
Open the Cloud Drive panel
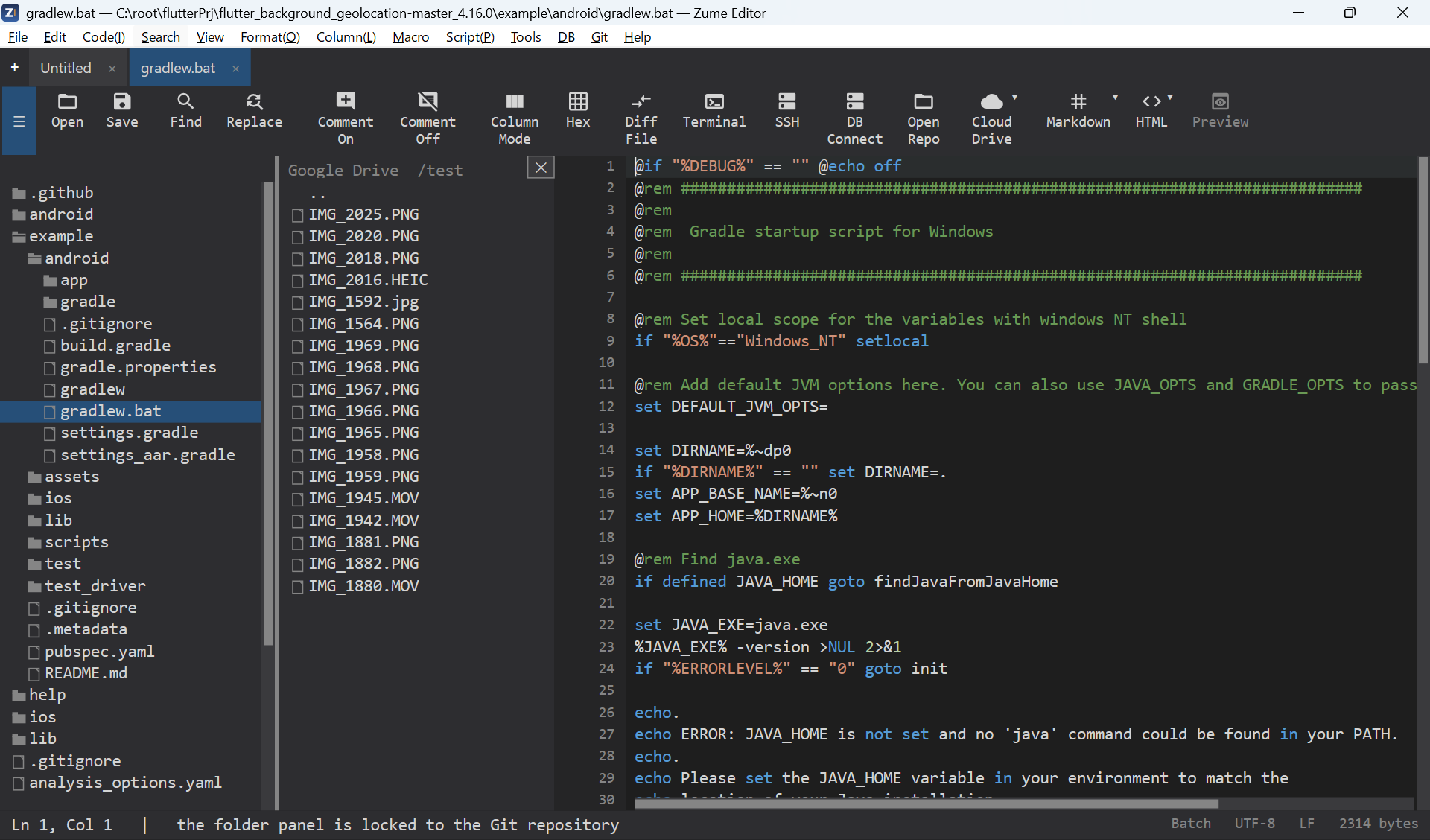(x=991, y=119)
